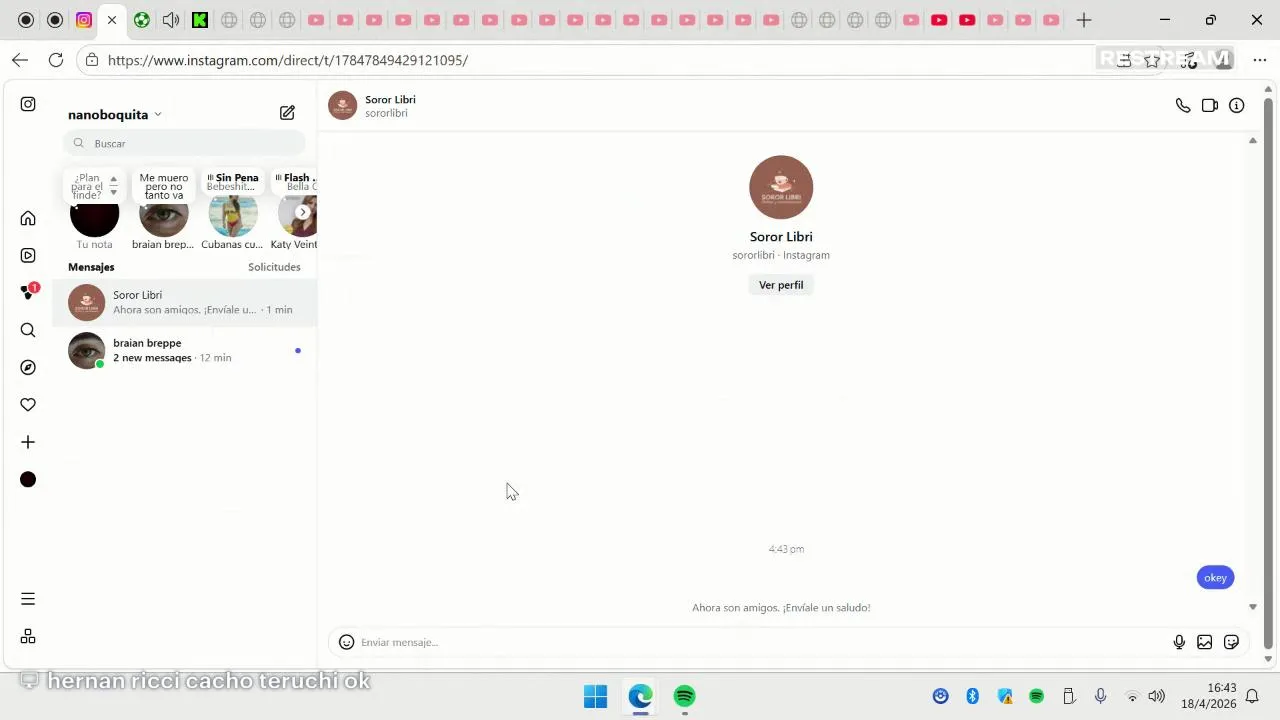Open volume control in system tray
1280x720 pixels.
coord(1156,696)
